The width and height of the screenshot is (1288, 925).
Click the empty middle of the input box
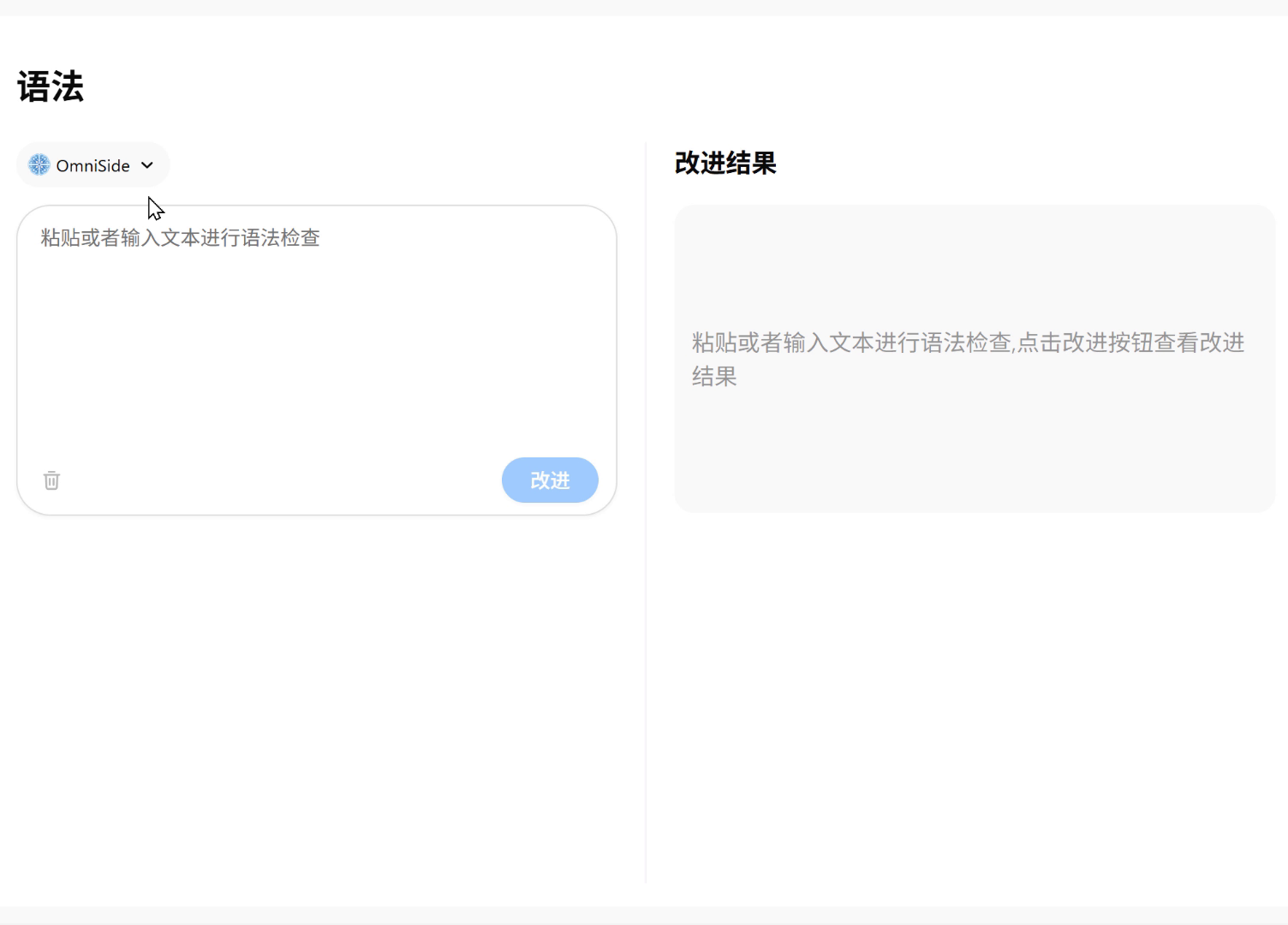(317, 360)
